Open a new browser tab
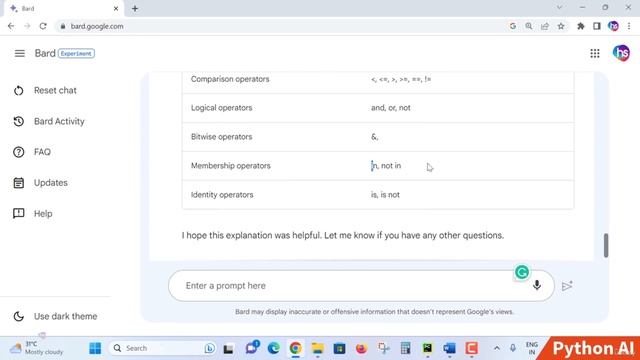The image size is (640, 360). click(135, 8)
